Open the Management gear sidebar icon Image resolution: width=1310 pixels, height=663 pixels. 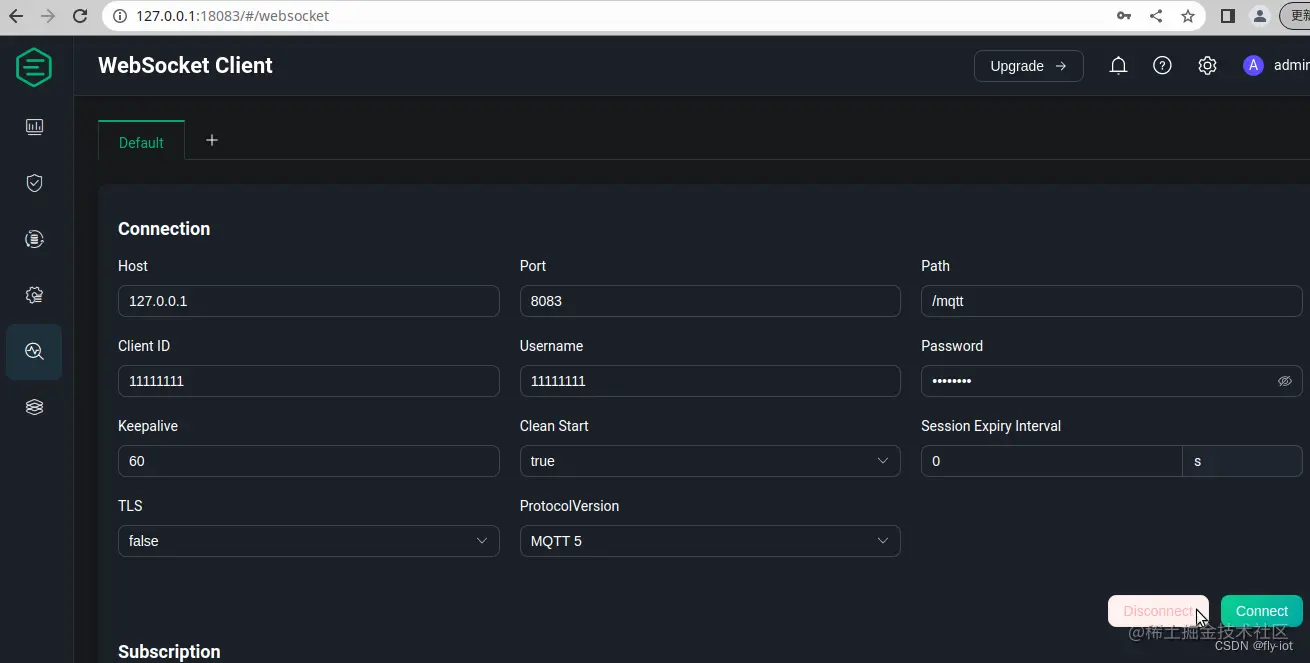(34, 295)
